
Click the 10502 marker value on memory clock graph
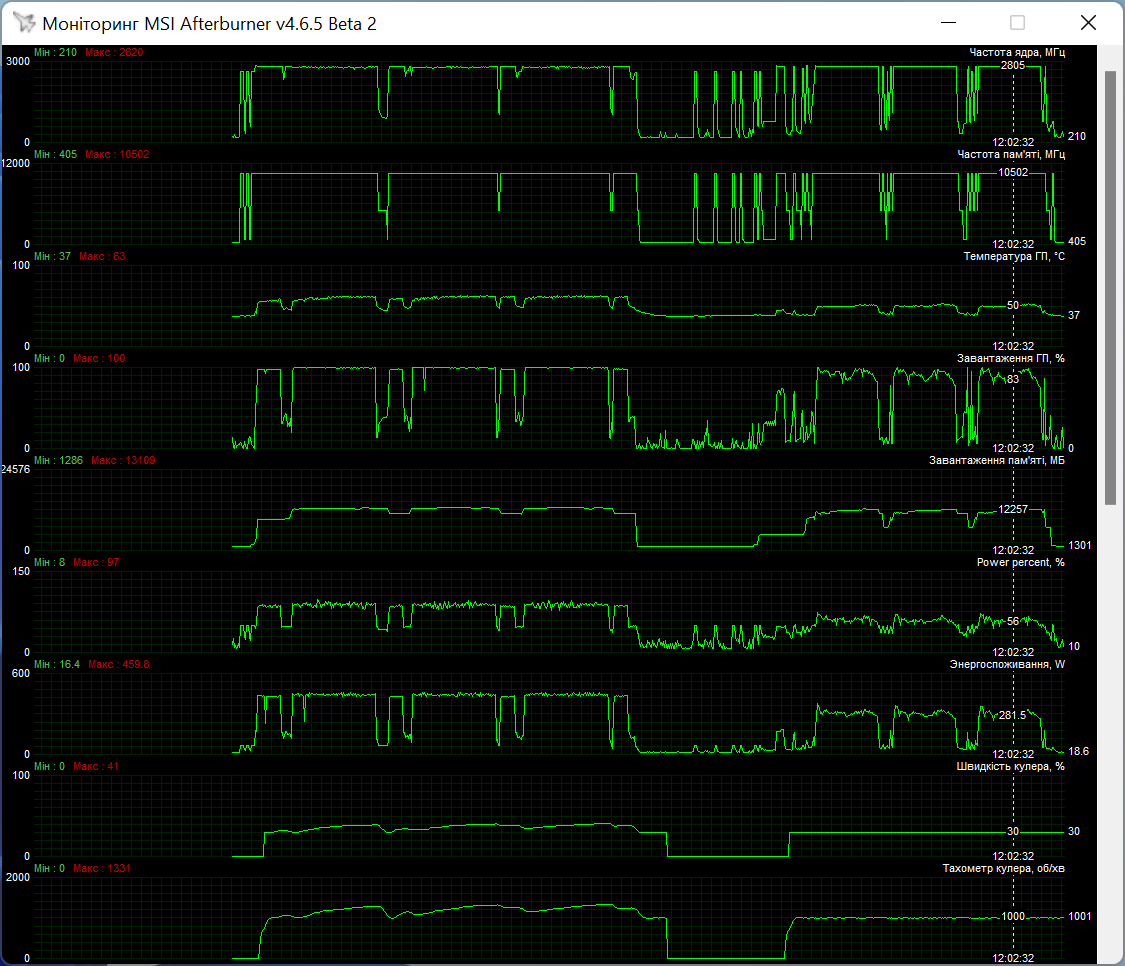coord(1013,172)
